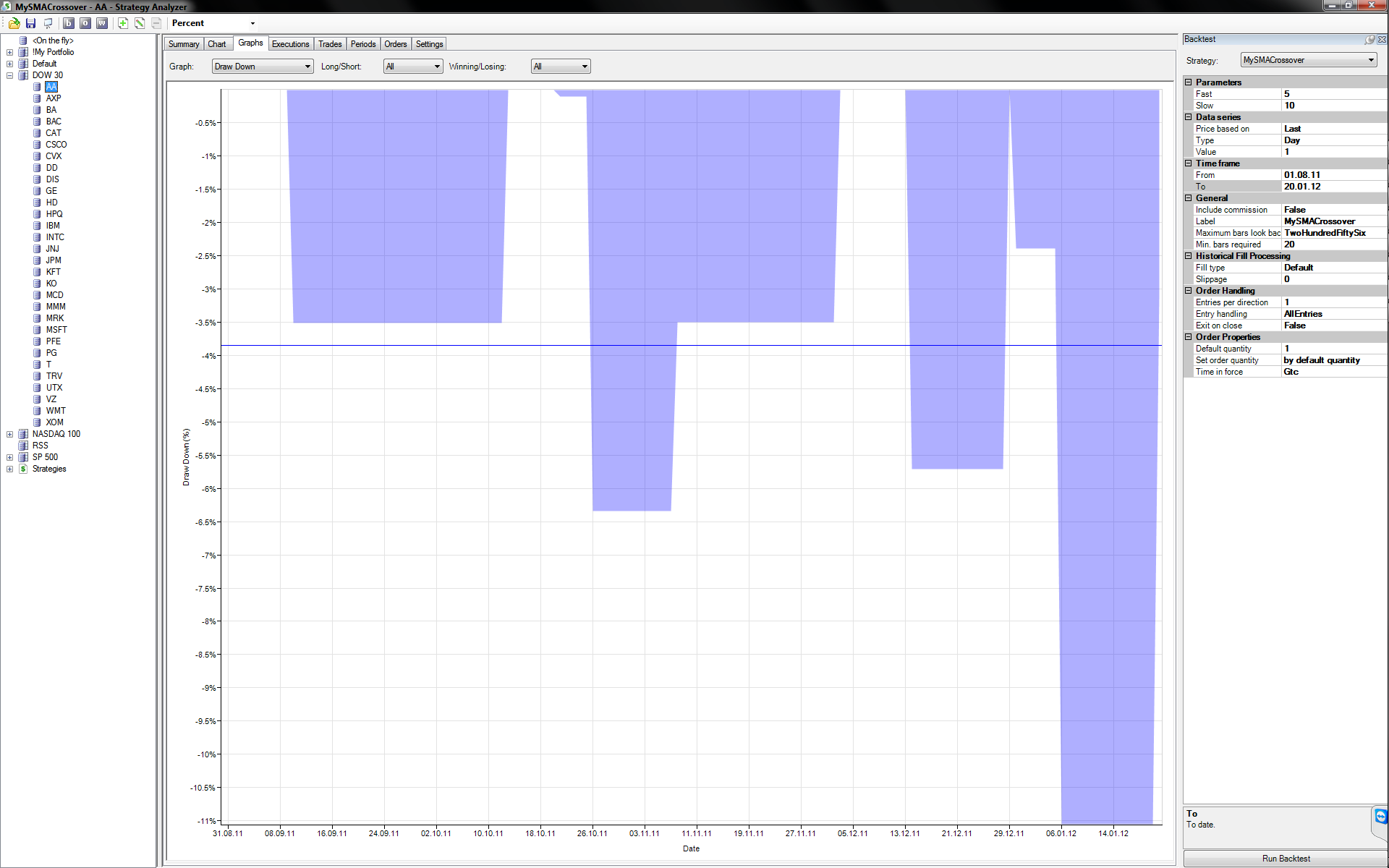1389x868 pixels.
Task: Click the green plus add-page icon
Action: pyautogui.click(x=123, y=23)
